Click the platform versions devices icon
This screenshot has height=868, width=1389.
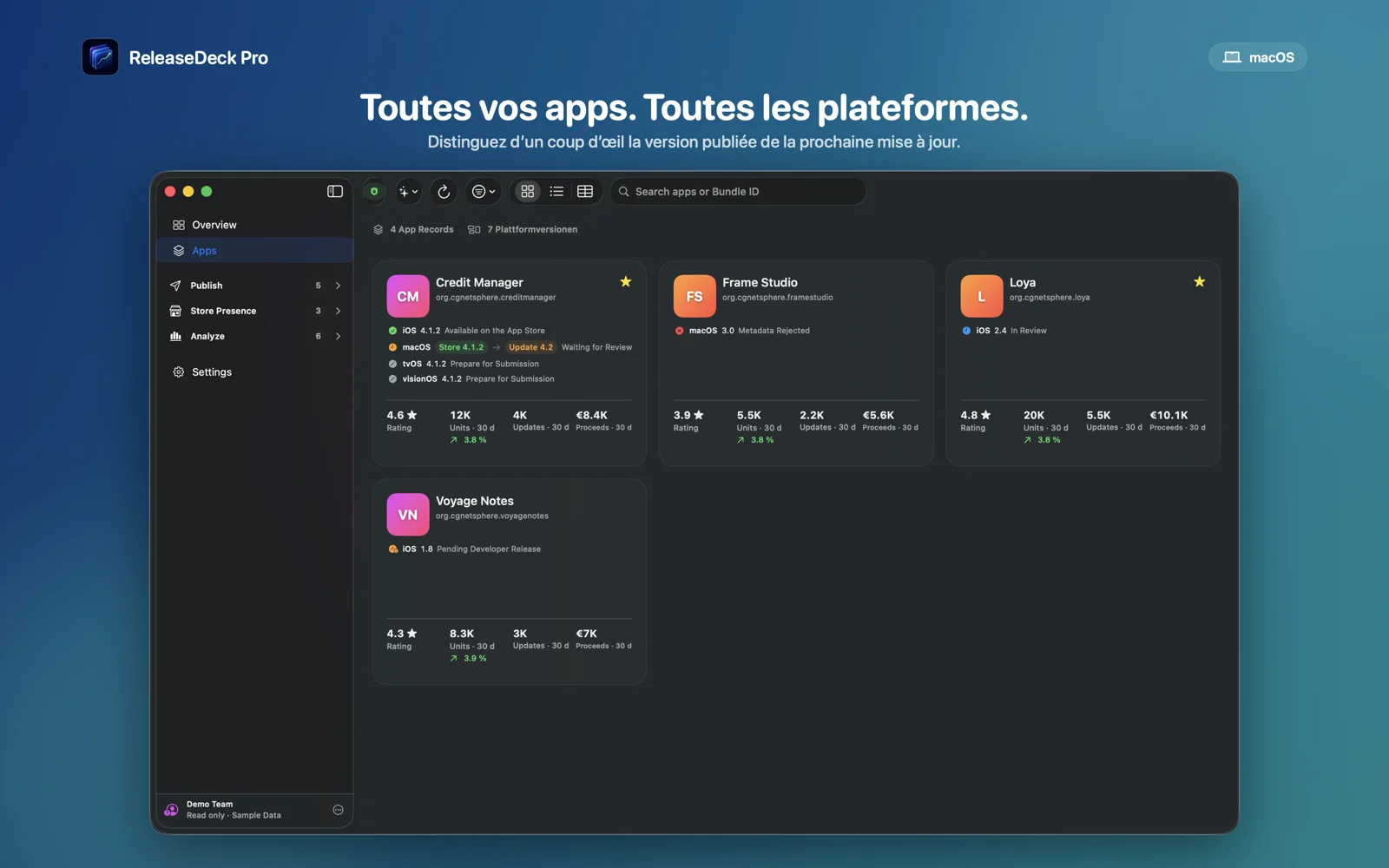[474, 229]
